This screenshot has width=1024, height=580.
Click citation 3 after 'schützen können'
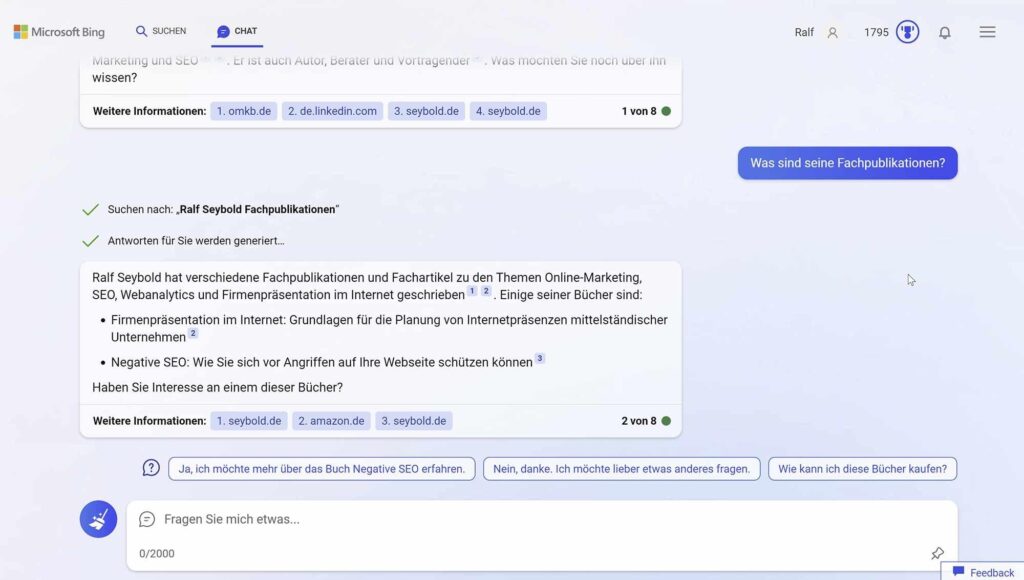coord(539,358)
